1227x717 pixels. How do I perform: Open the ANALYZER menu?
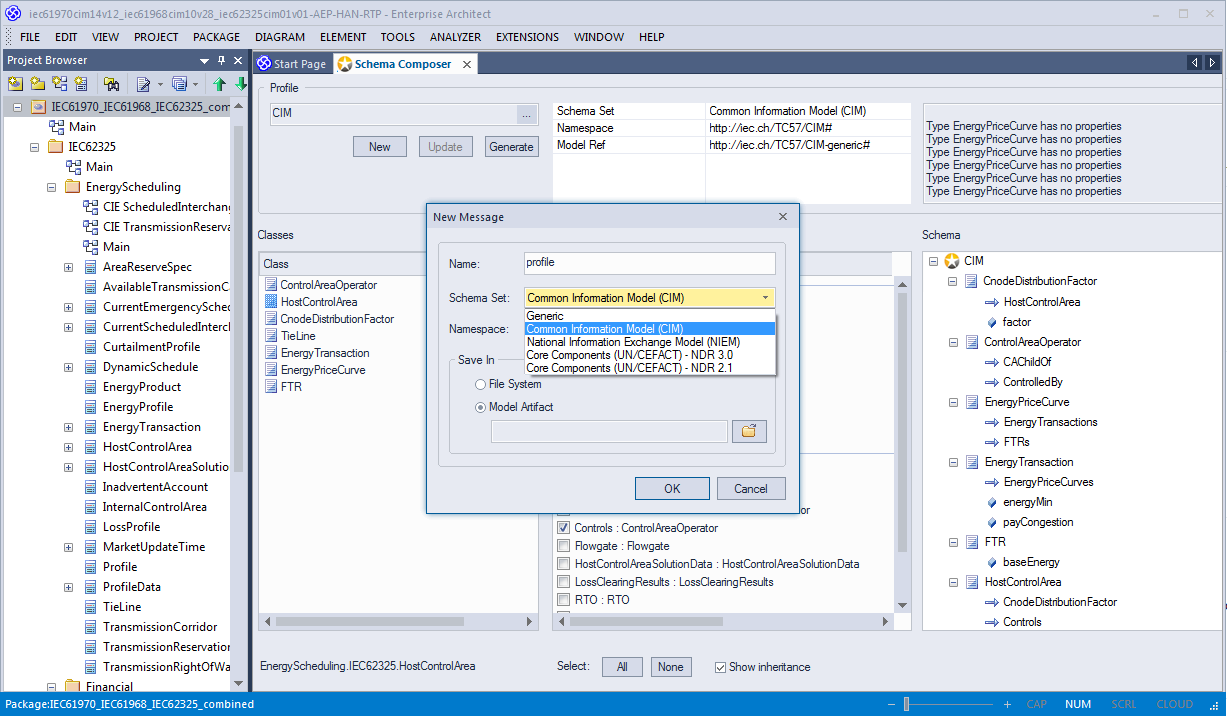point(455,37)
